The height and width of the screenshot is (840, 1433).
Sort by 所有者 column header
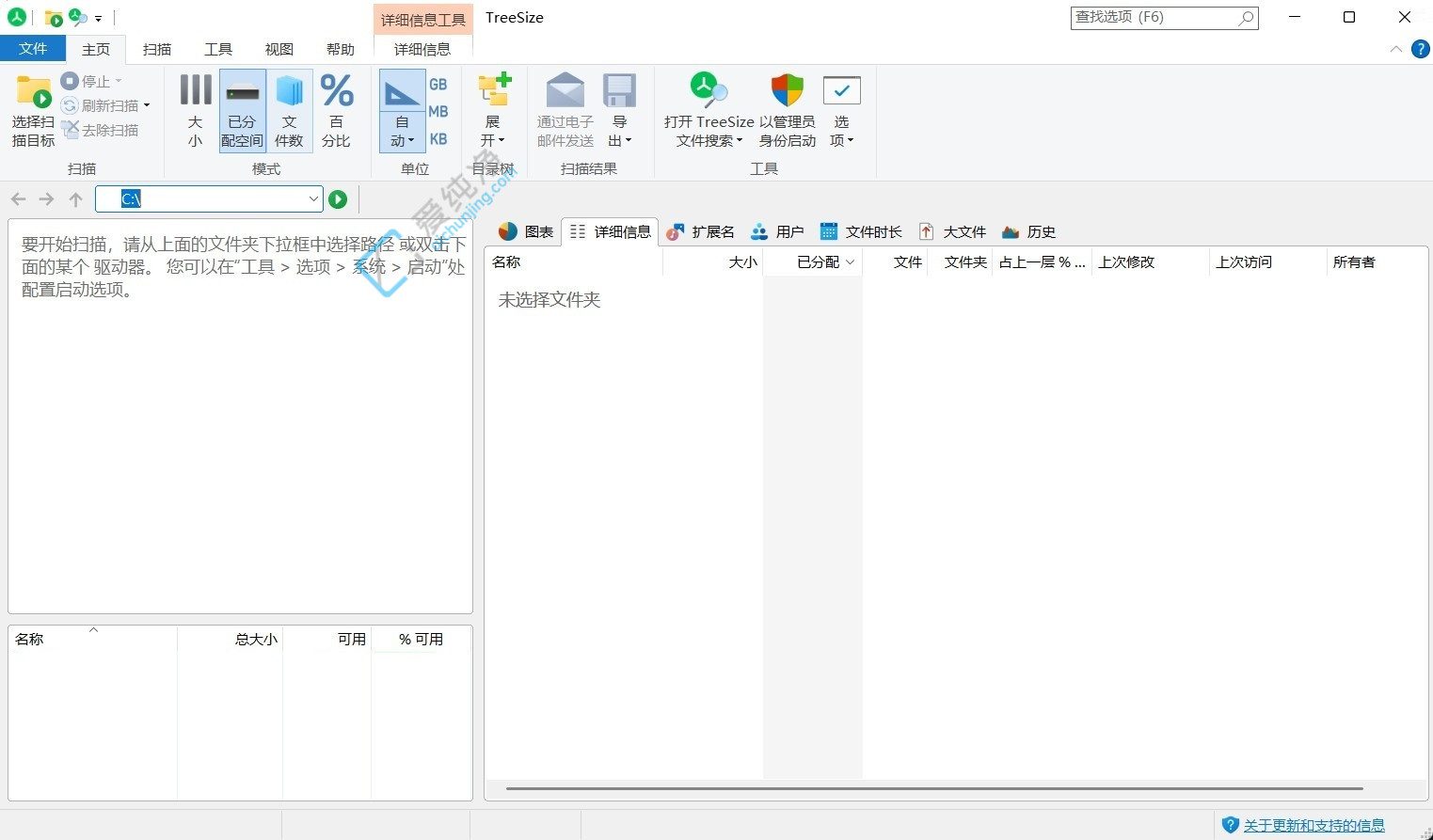[1377, 262]
